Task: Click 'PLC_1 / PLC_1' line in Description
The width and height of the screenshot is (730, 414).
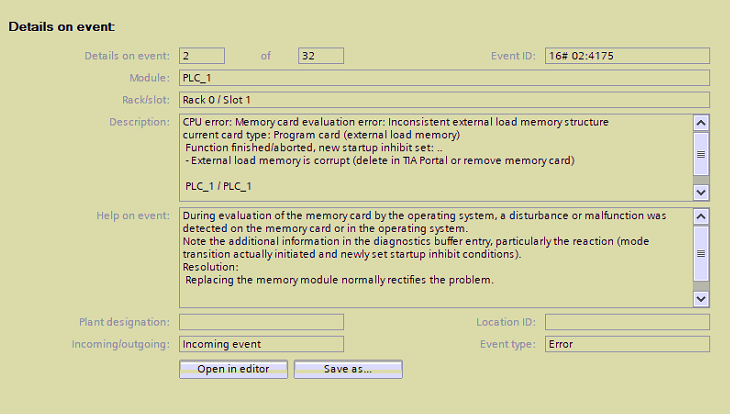Action: pyautogui.click(x=218, y=186)
